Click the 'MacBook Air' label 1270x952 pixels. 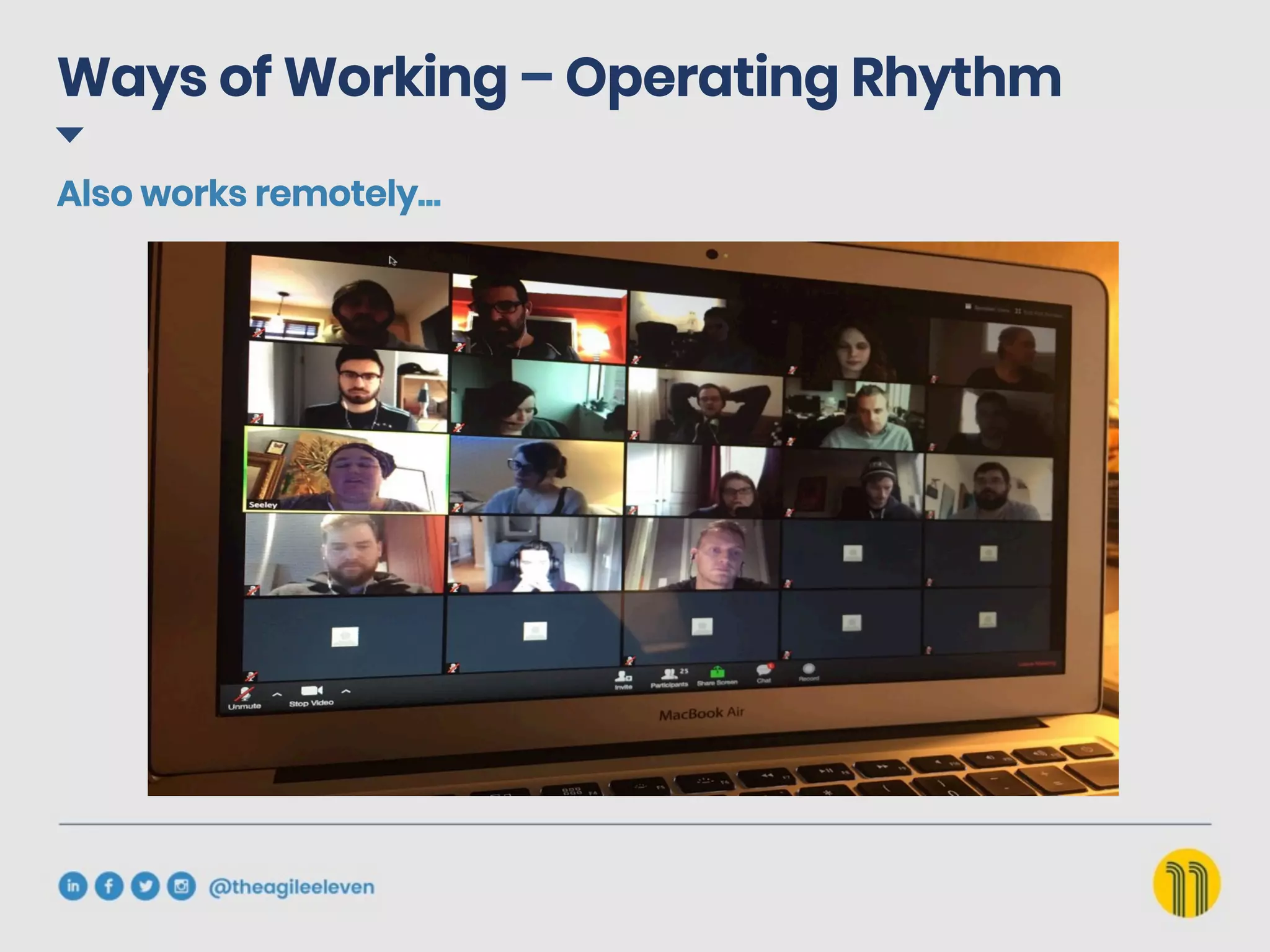(701, 713)
